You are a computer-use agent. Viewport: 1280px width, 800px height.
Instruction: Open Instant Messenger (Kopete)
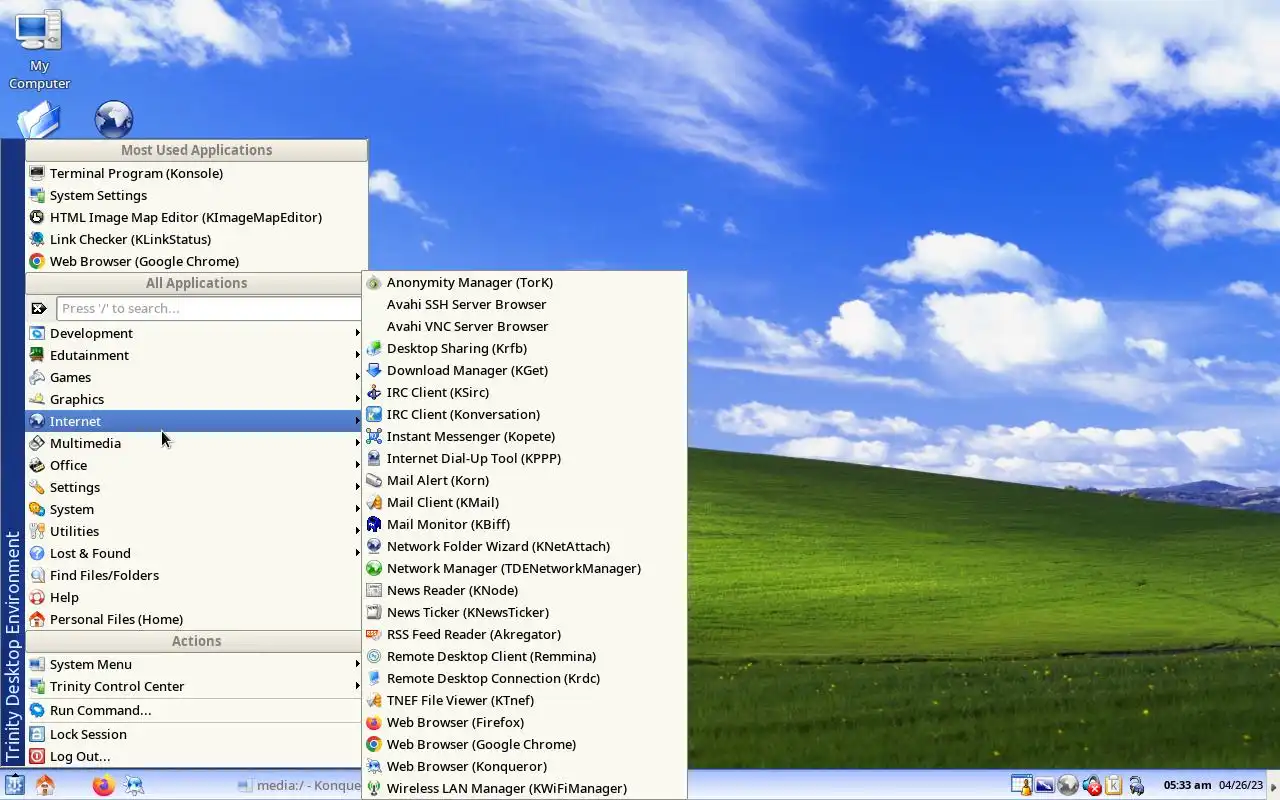(524, 436)
